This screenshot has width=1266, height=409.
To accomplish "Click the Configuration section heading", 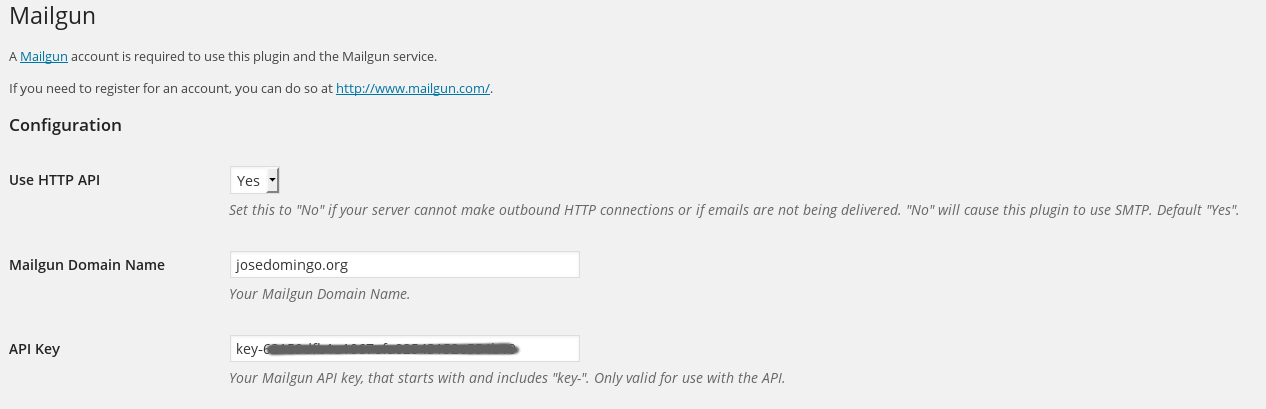I will click(65, 125).
